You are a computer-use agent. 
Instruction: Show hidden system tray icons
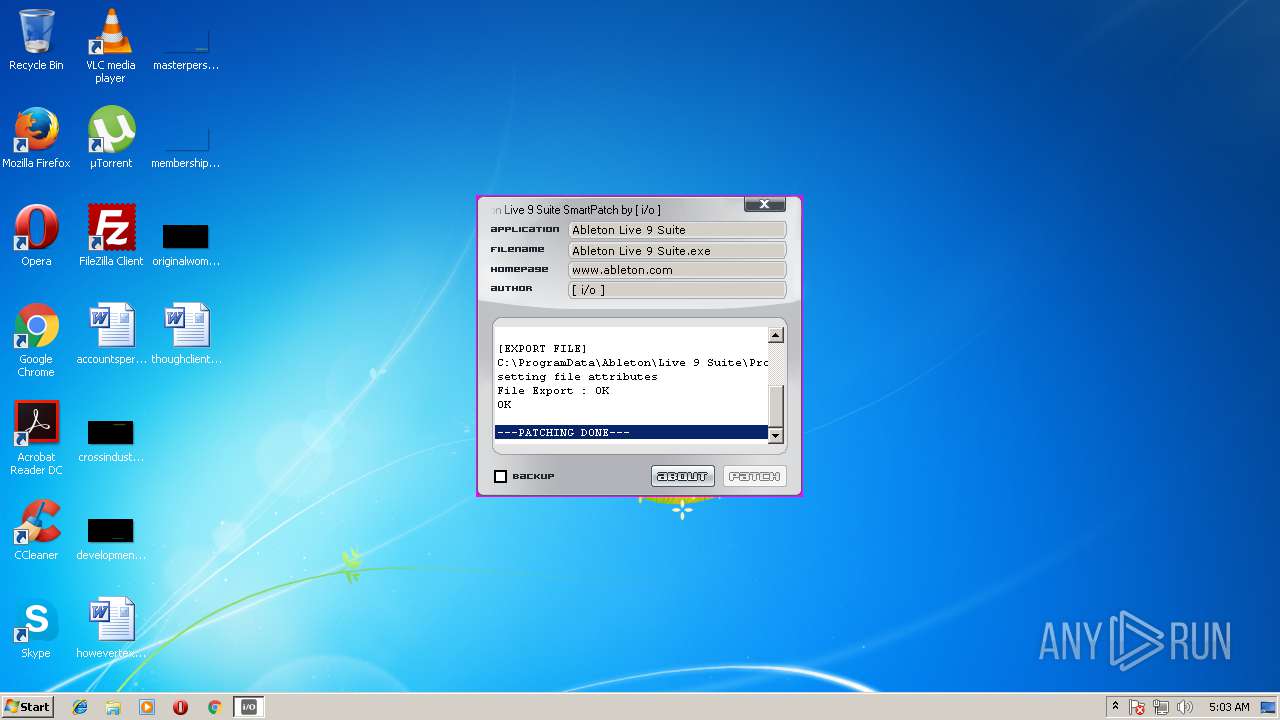click(x=1115, y=707)
